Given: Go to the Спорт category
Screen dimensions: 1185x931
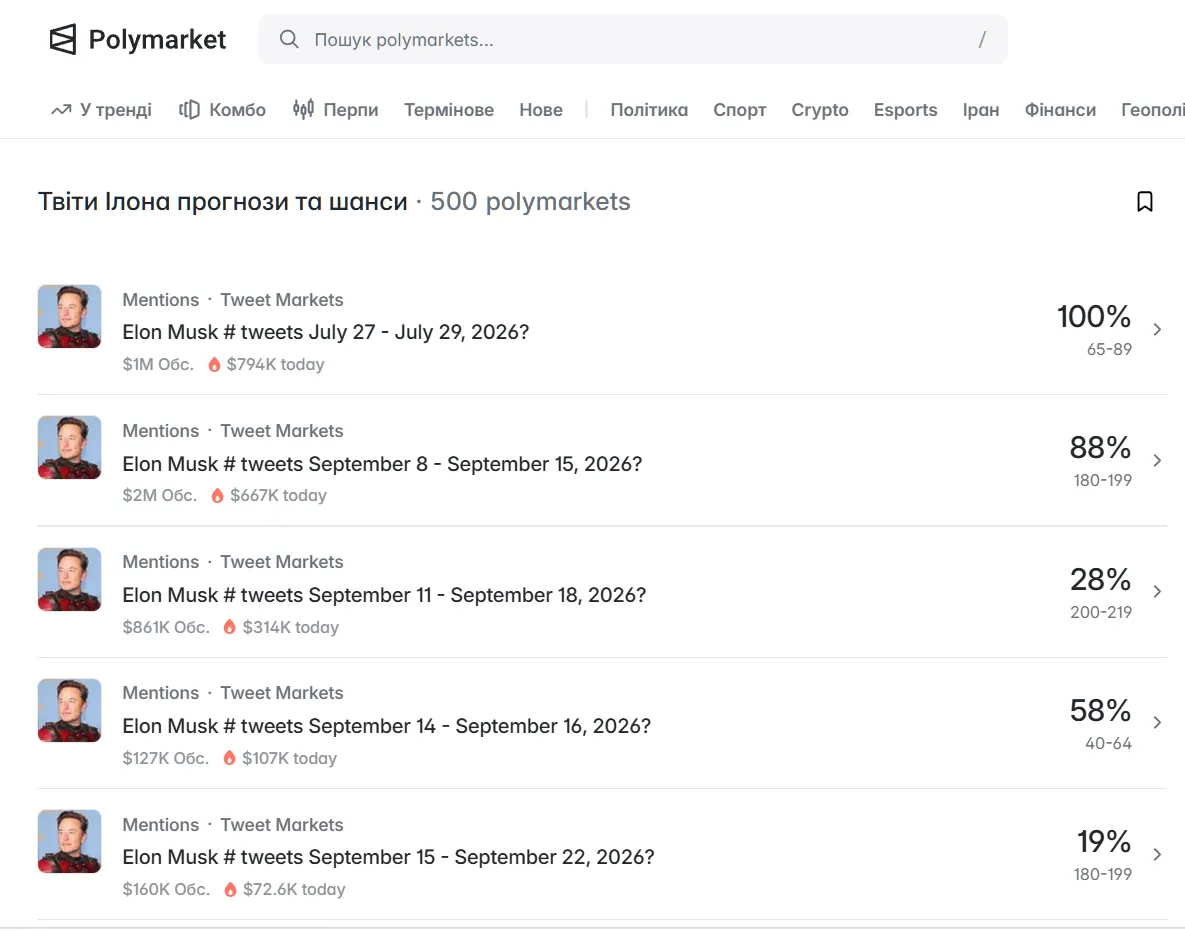Looking at the screenshot, I should pos(740,110).
